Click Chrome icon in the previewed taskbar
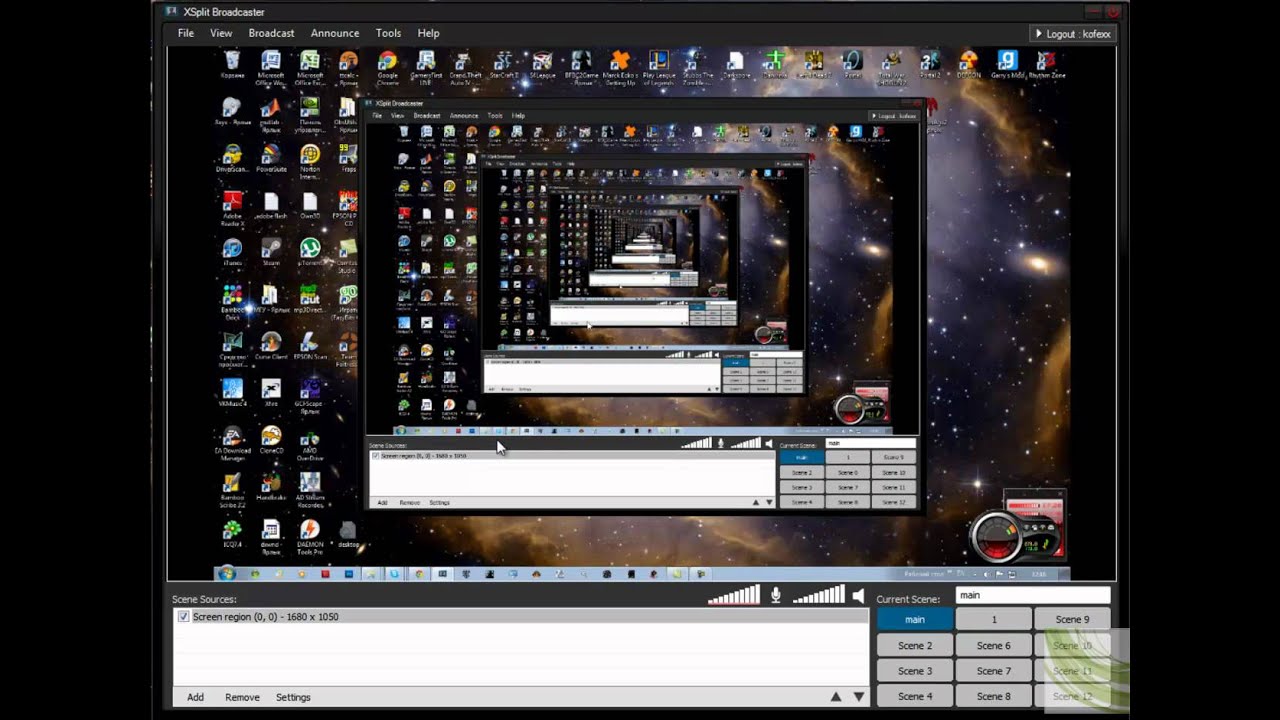Image resolution: width=1280 pixels, height=720 pixels. [x=419, y=574]
